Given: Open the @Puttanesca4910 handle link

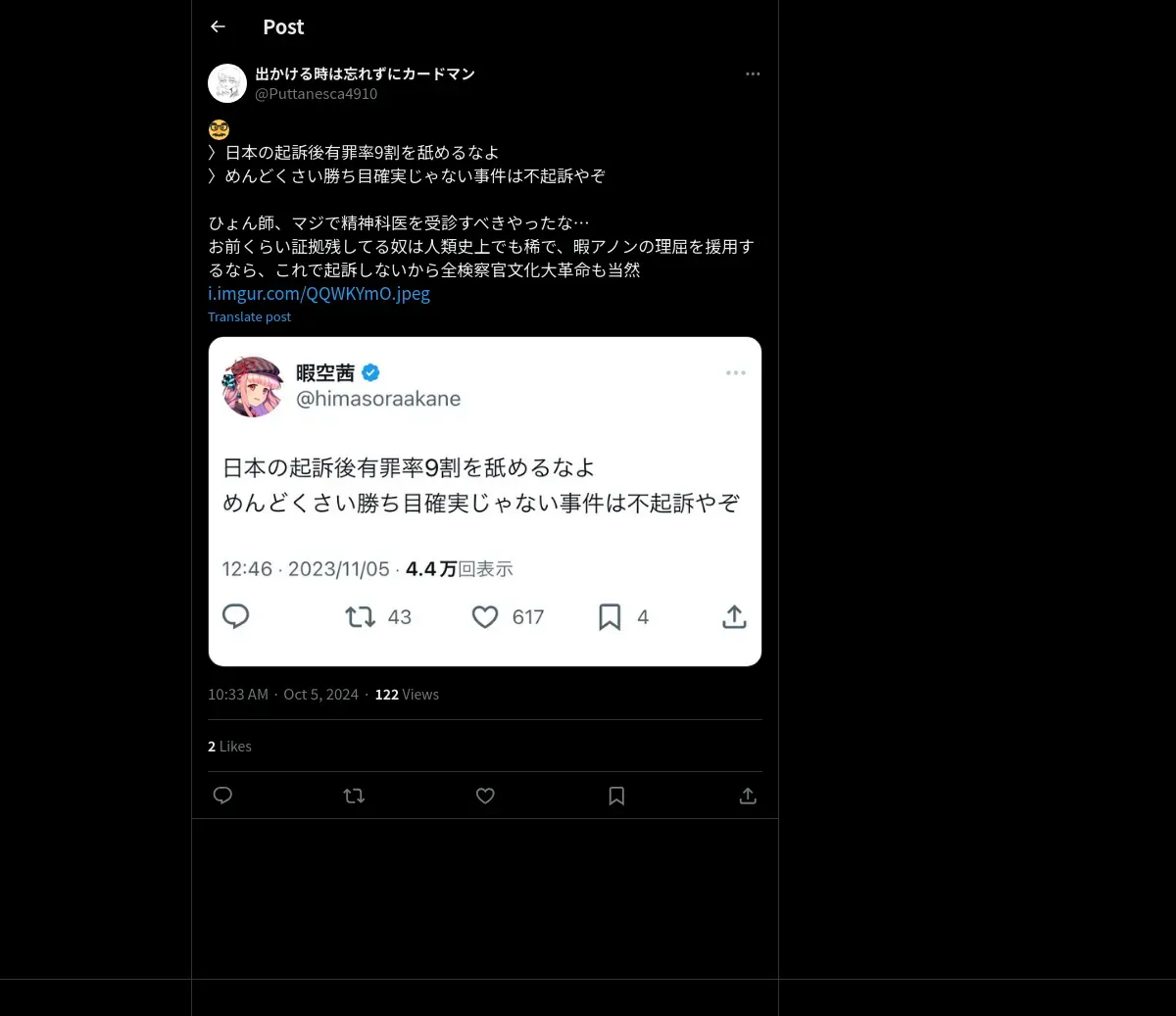Looking at the screenshot, I should [316, 94].
